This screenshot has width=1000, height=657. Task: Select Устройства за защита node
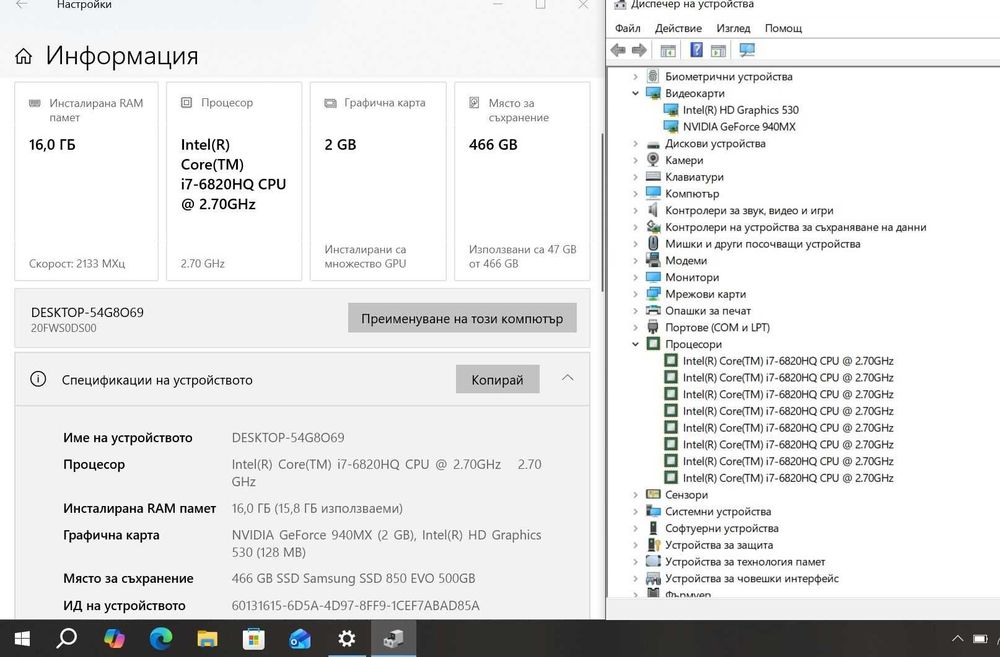point(719,545)
